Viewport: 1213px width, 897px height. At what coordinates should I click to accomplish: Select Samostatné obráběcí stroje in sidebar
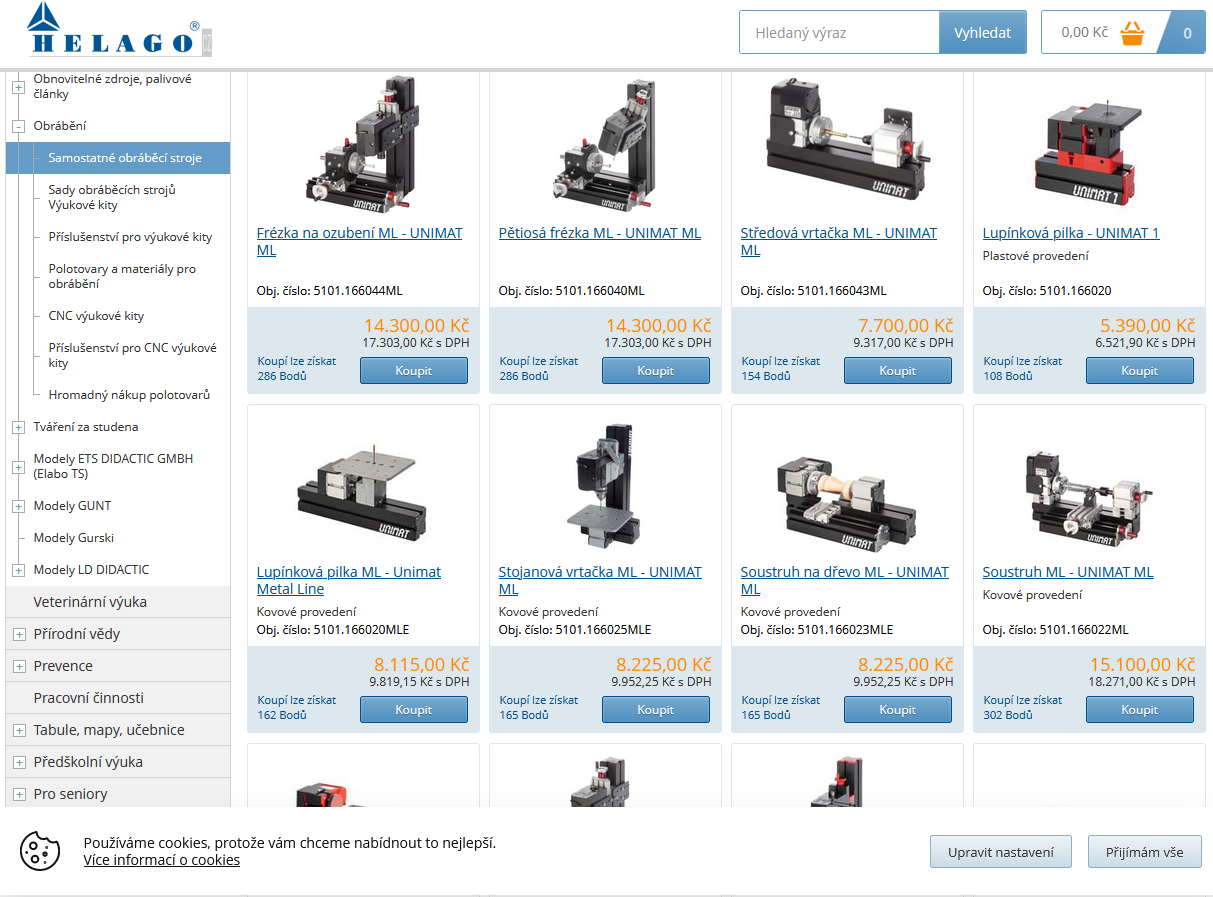[118, 158]
